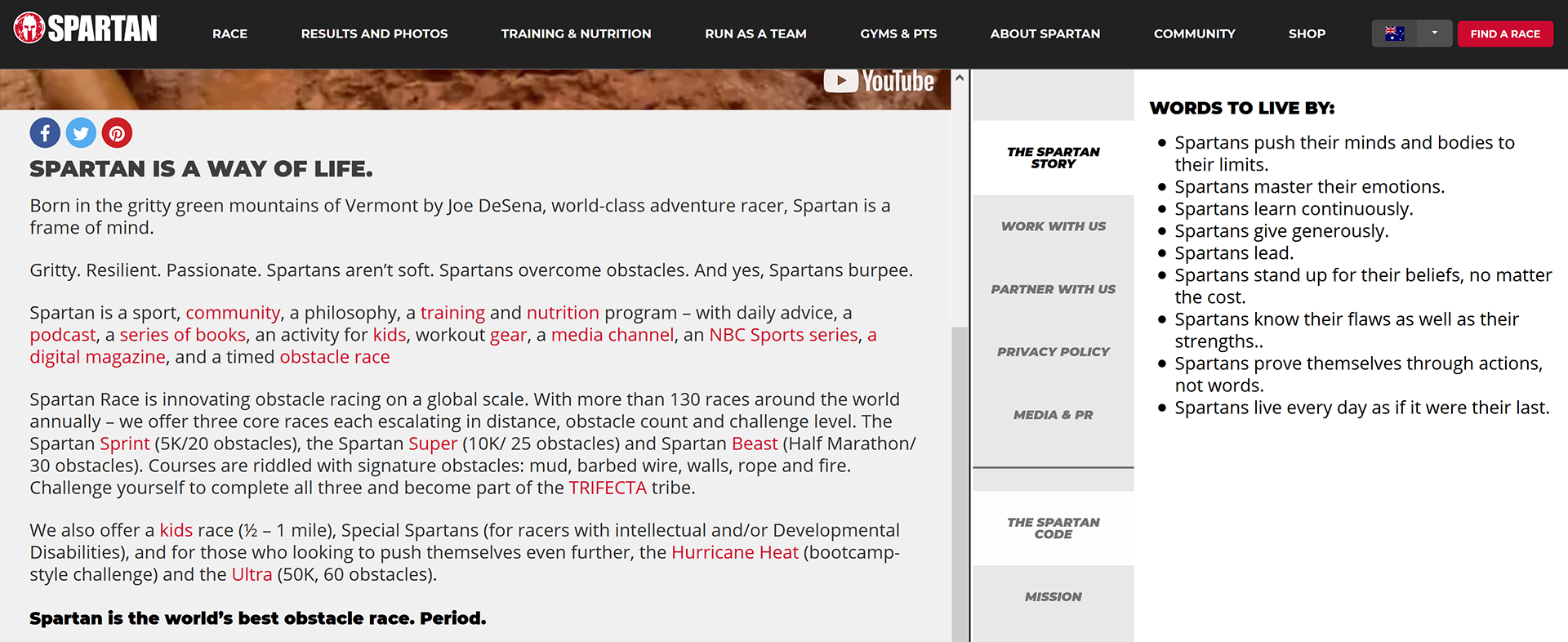Follow the gear link
Image resolution: width=1568 pixels, height=642 pixels.
(508, 335)
